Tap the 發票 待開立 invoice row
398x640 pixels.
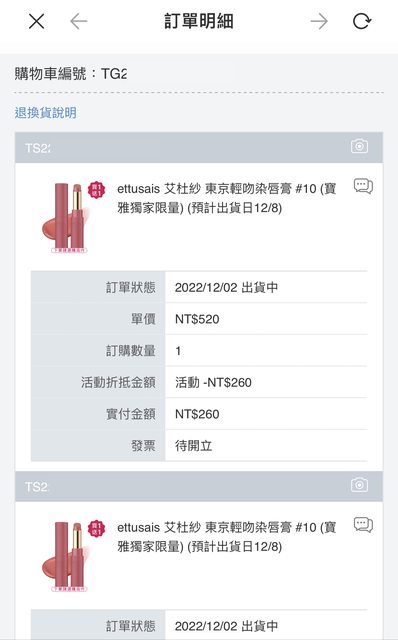pyautogui.click(x=199, y=446)
